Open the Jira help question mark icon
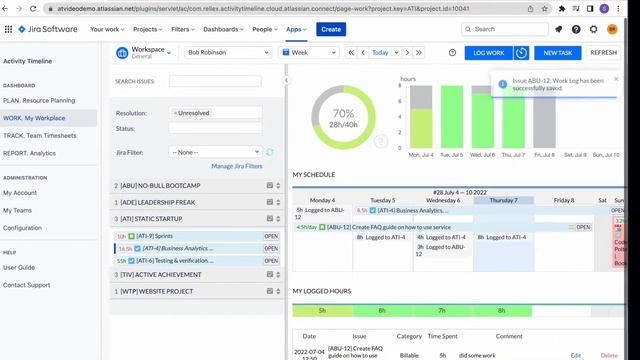The height and width of the screenshot is (360, 640). pyautogui.click(x=576, y=29)
